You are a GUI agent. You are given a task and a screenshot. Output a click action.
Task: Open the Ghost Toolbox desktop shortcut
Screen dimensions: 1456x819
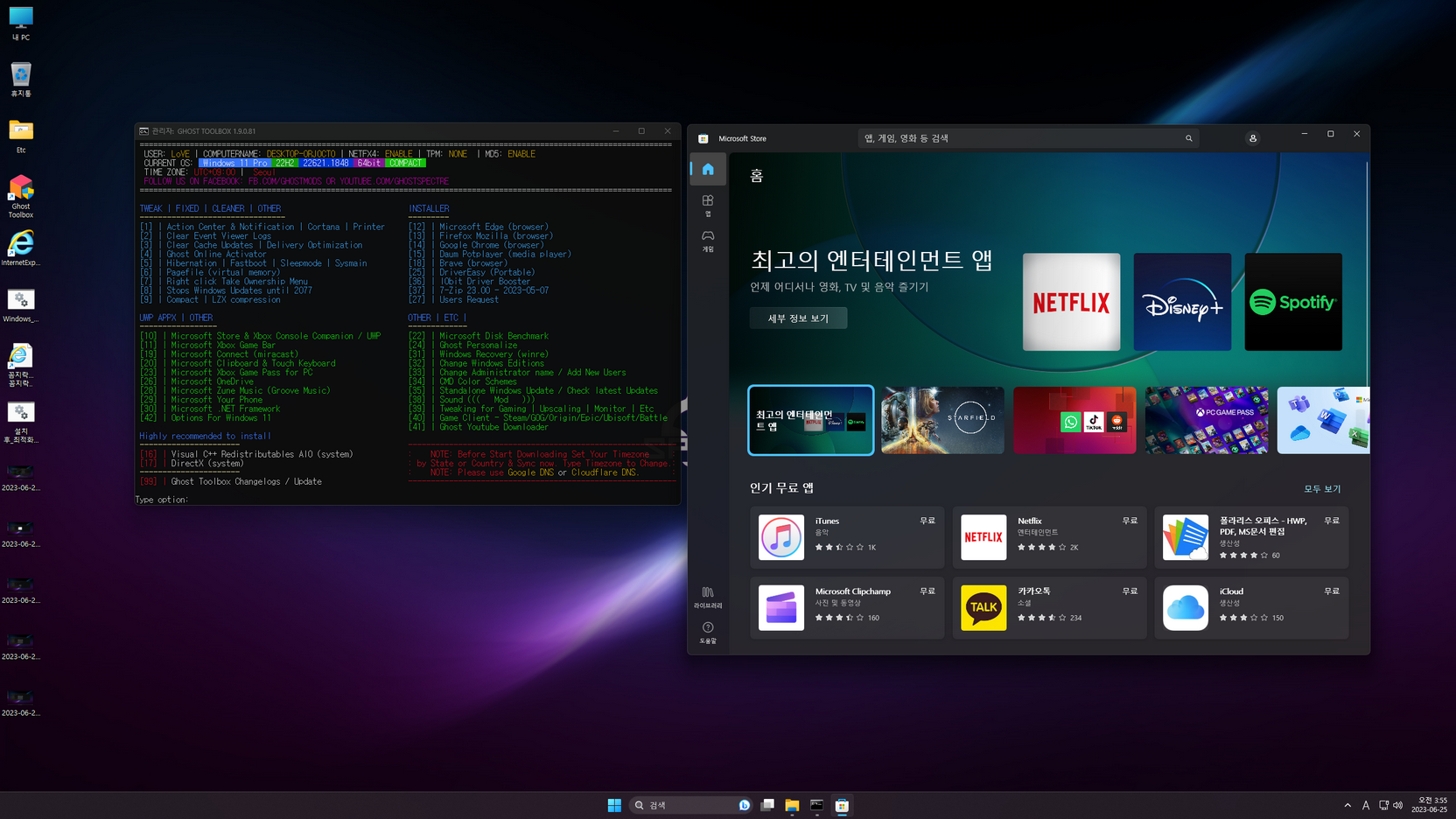click(21, 196)
